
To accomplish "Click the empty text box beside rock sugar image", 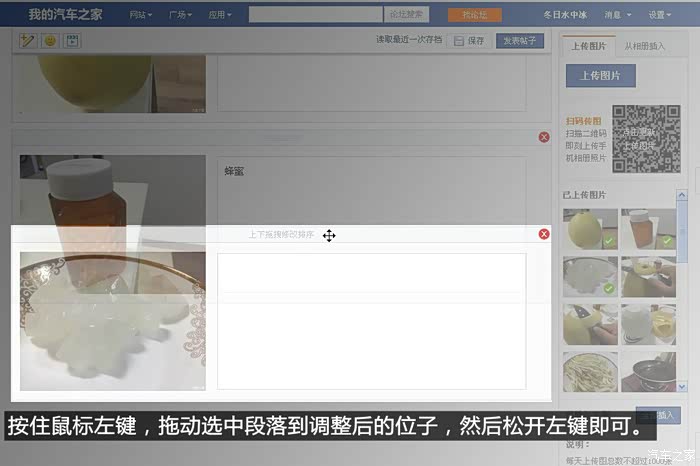I will [371, 321].
